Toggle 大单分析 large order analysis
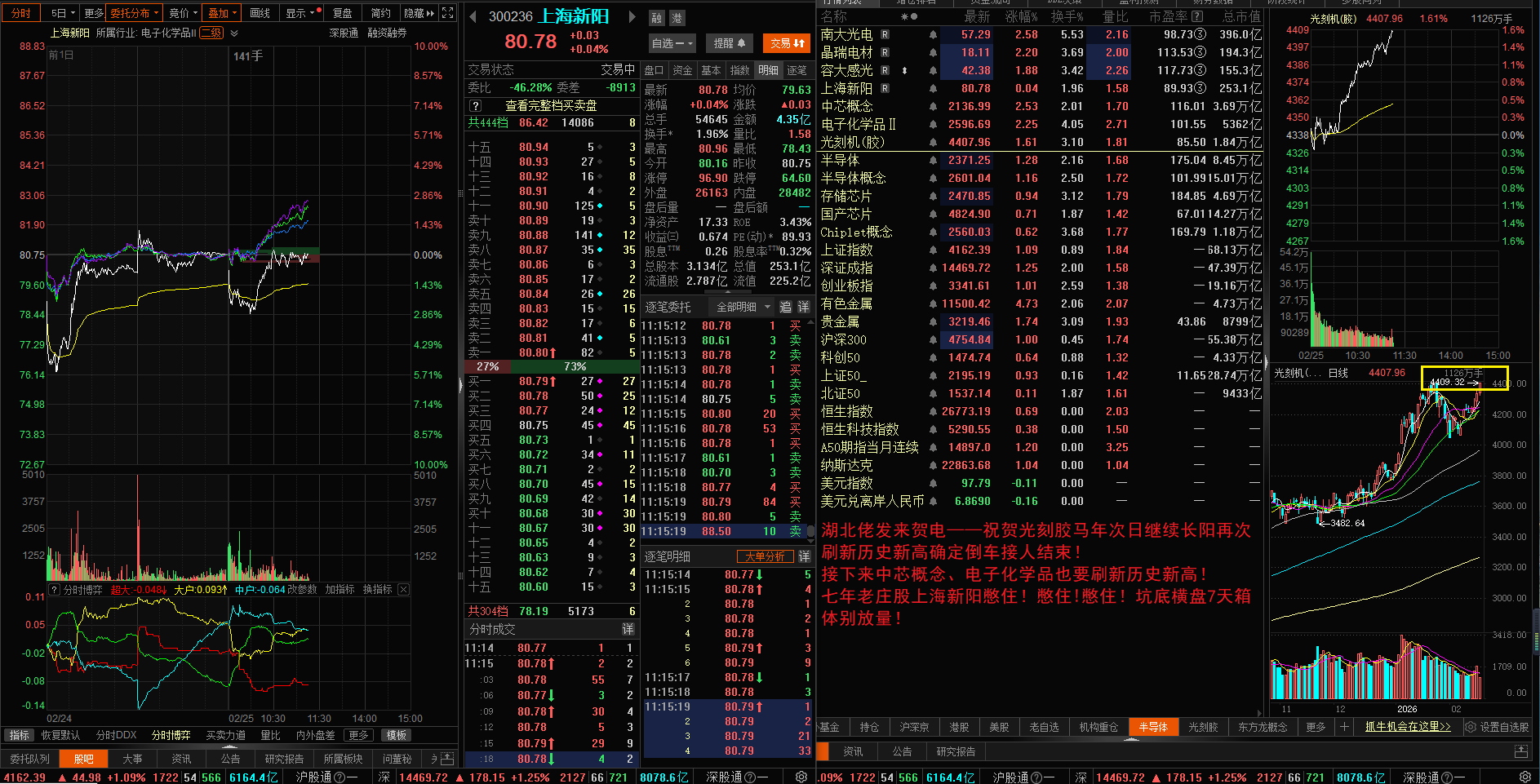The height and width of the screenshot is (784, 1540). tap(765, 556)
